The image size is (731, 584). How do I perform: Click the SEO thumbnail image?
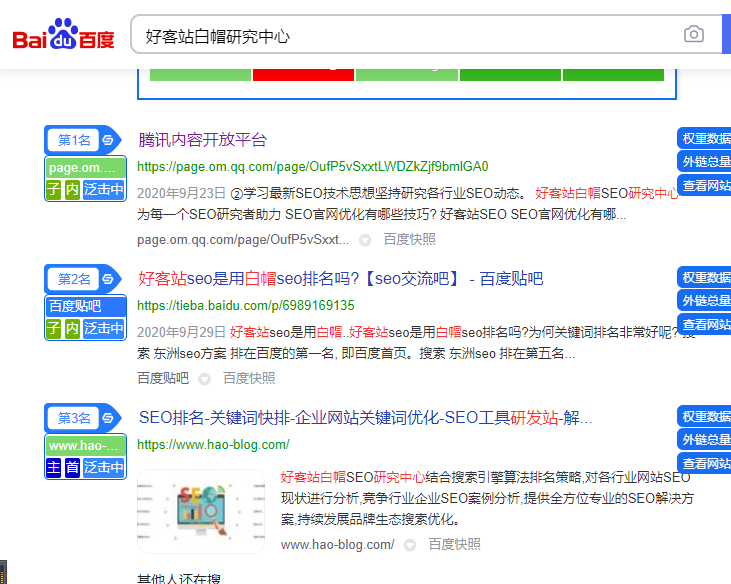(201, 511)
